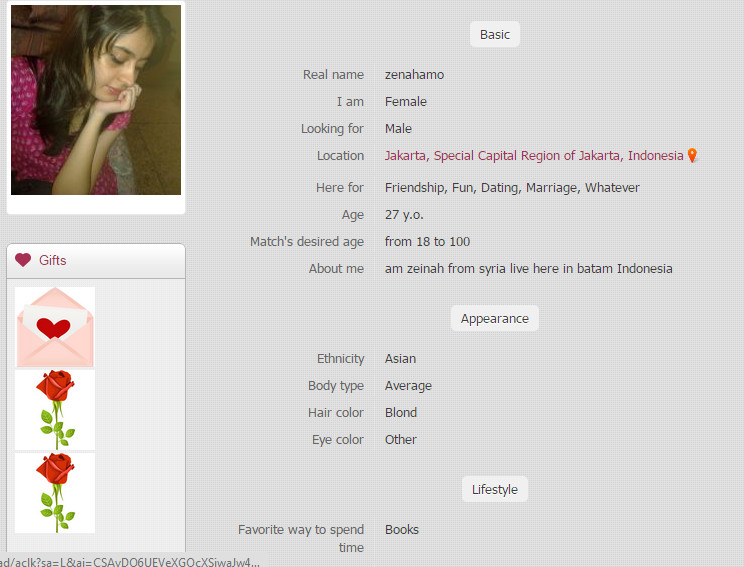The image size is (744, 567).
Task: Click the 'Location' label
Action: pyautogui.click(x=340, y=156)
